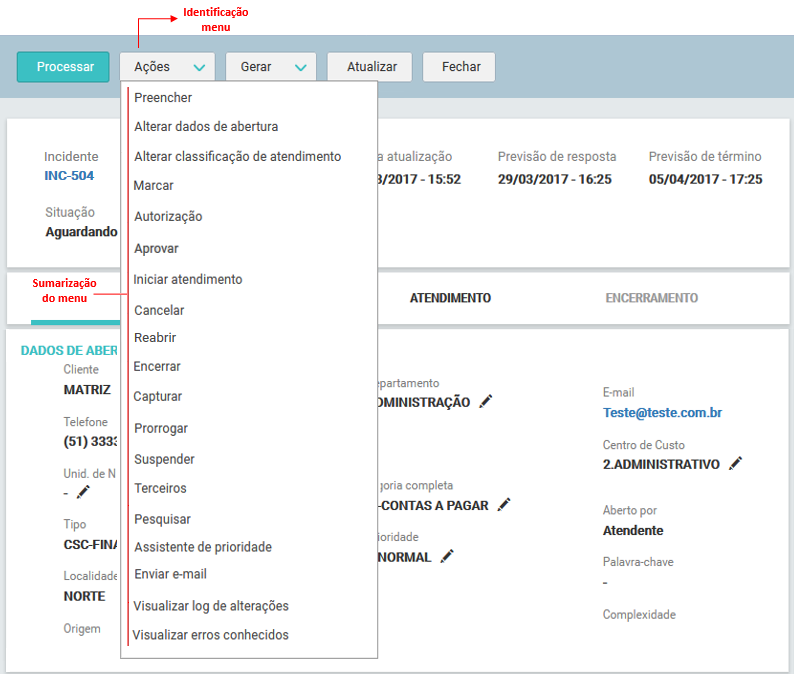This screenshot has height=677, width=794.
Task: Click the pencil icon next to ADMINISTRAÇÃO department
Action: tap(486, 402)
